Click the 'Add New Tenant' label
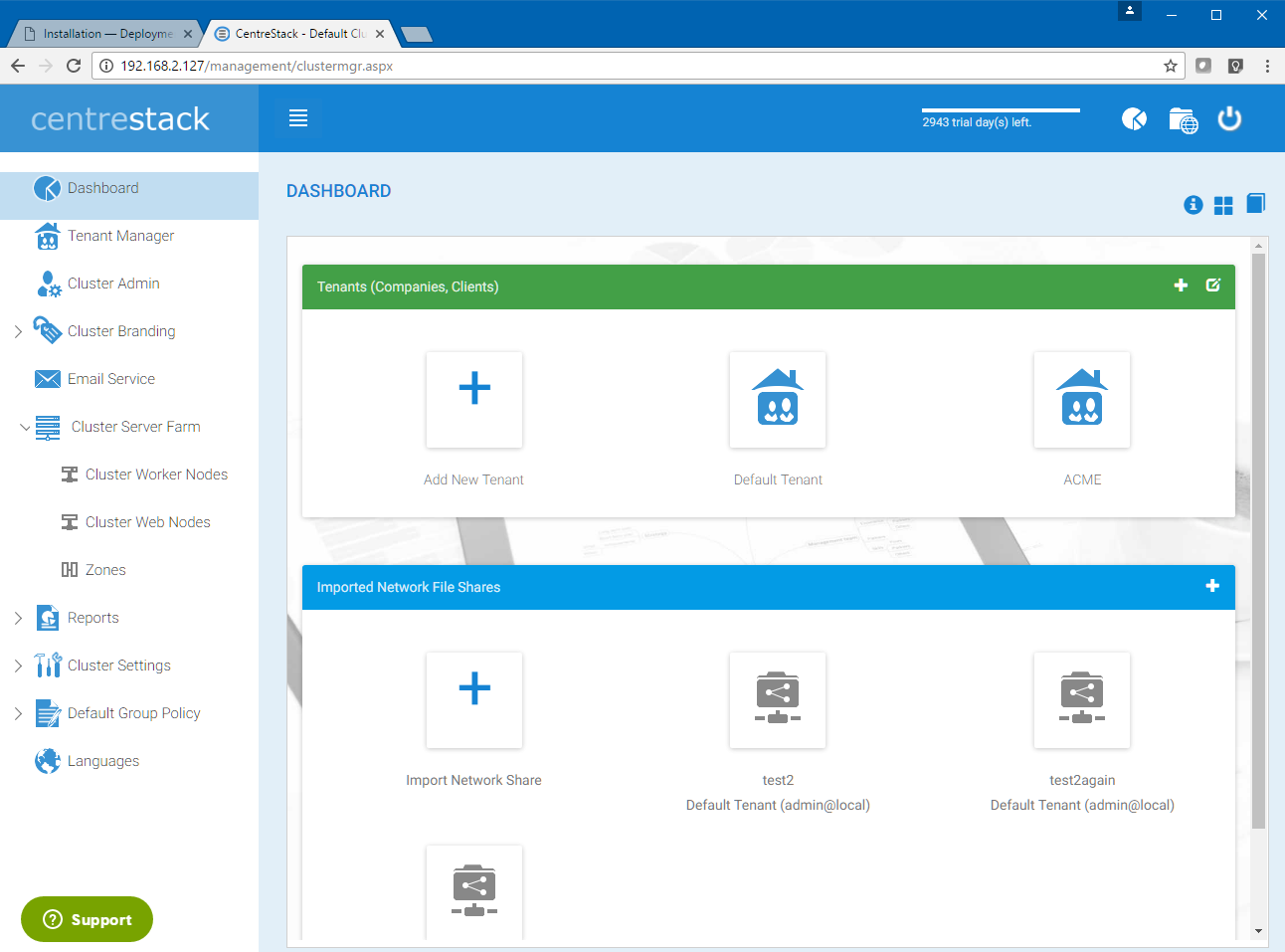The width and height of the screenshot is (1285, 952). 473,479
